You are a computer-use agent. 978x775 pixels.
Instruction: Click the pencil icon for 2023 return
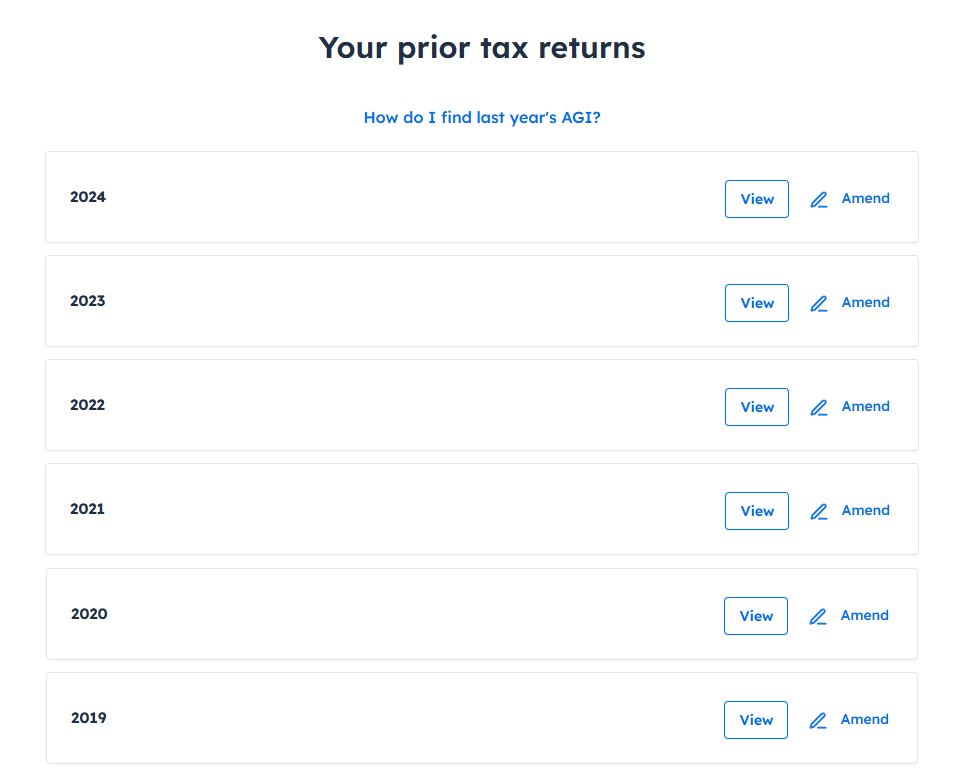coord(819,304)
